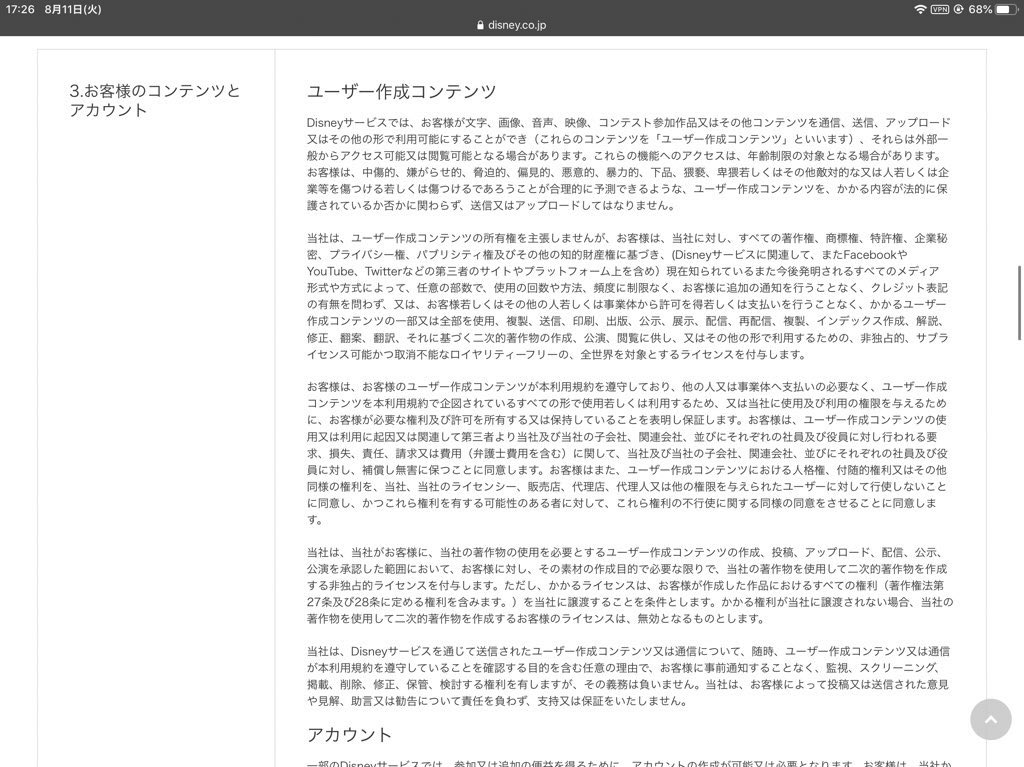Tap the orientation lock status icon
The height and width of the screenshot is (767, 1024).
click(959, 9)
